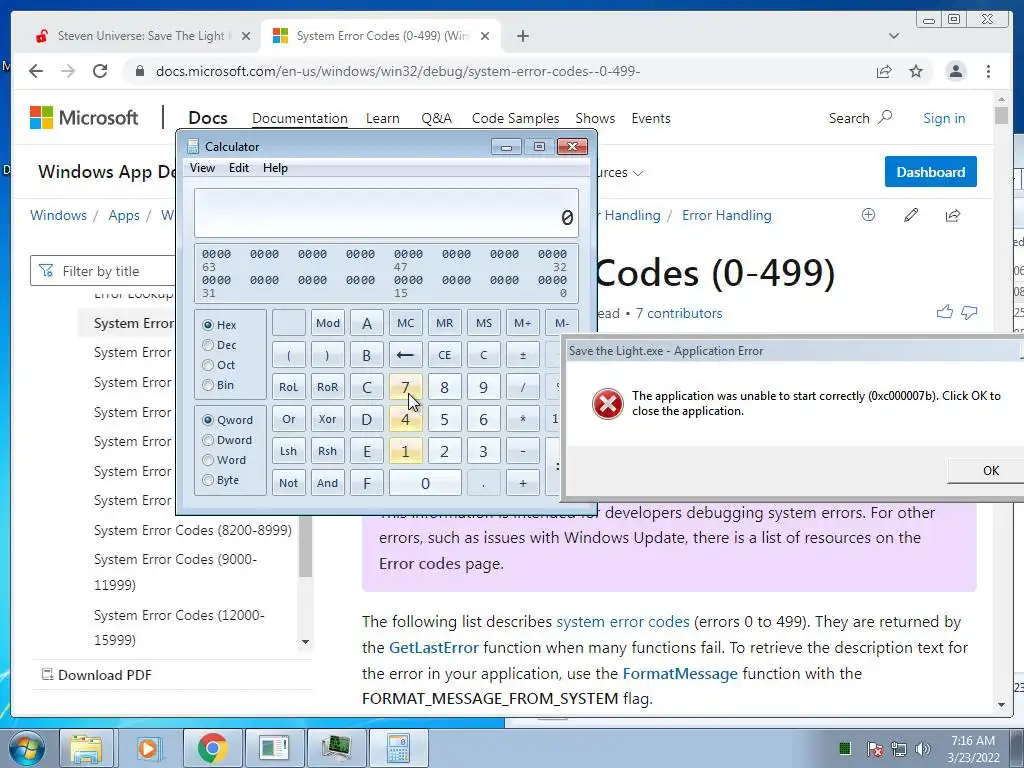Click sidebar list scroll-down arrow
1024x768 pixels.
point(305,642)
